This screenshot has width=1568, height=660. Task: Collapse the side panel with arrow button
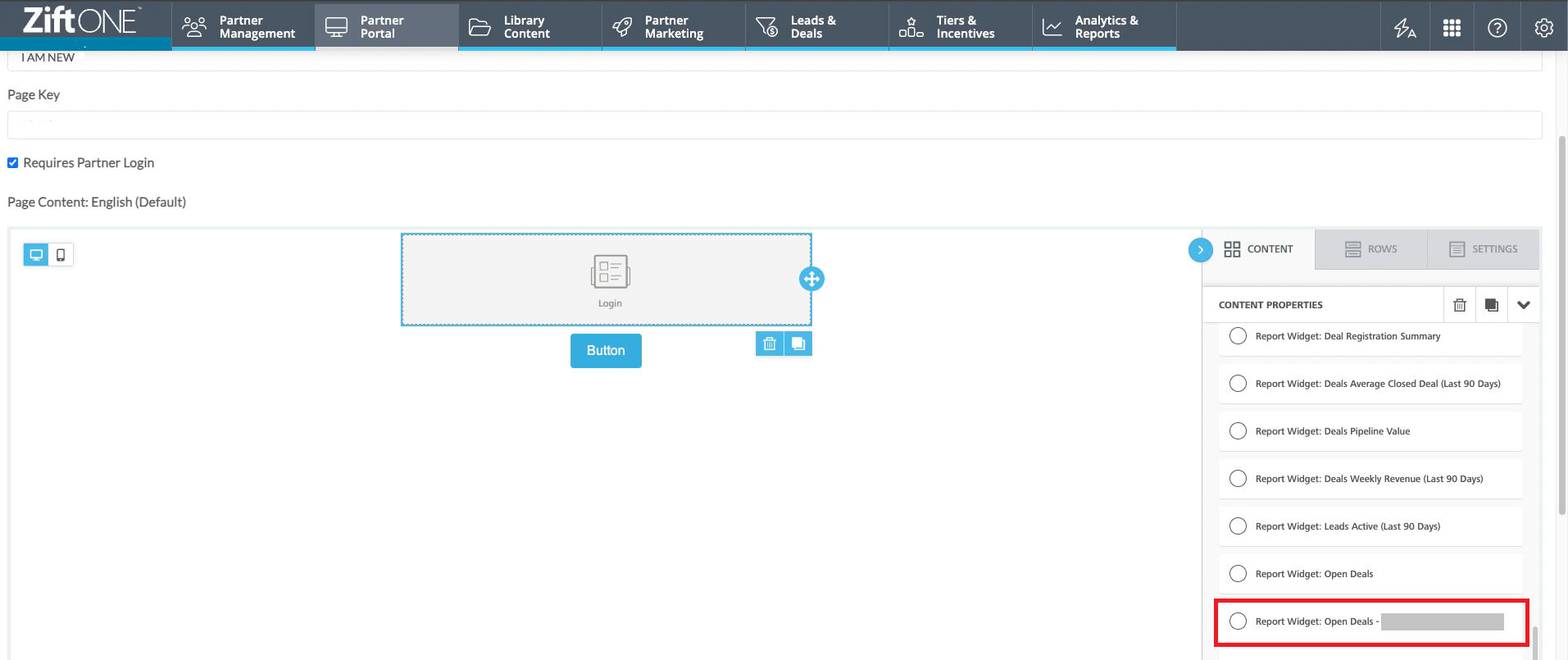point(1200,250)
